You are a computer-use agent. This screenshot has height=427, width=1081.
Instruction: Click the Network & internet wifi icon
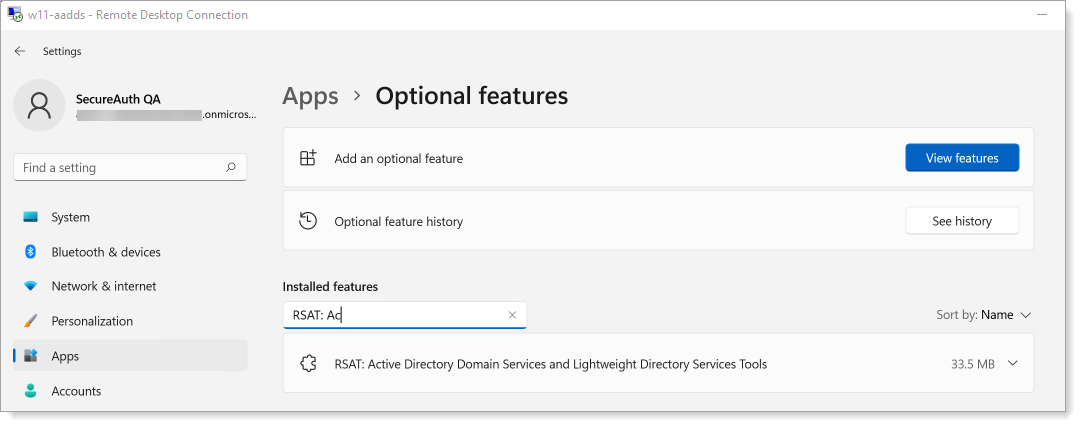tap(31, 287)
